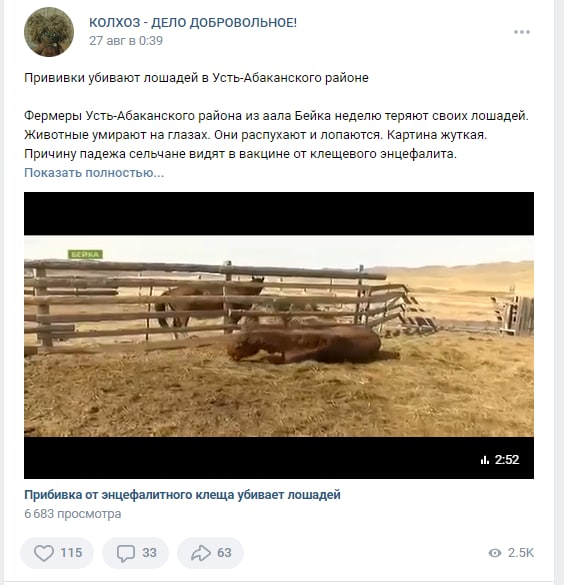This screenshot has height=585, width=564.
Task: Click the post headline Прививки убивают лошадей
Action: pos(196,78)
